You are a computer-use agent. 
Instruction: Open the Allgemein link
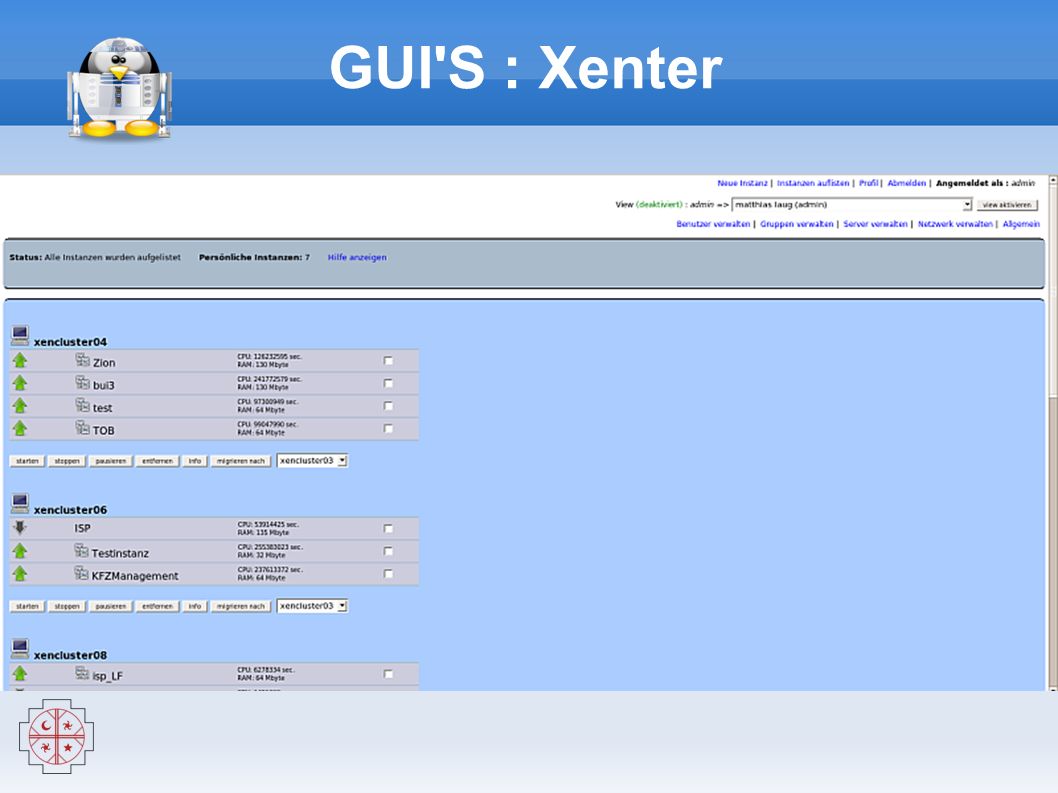pos(1021,224)
